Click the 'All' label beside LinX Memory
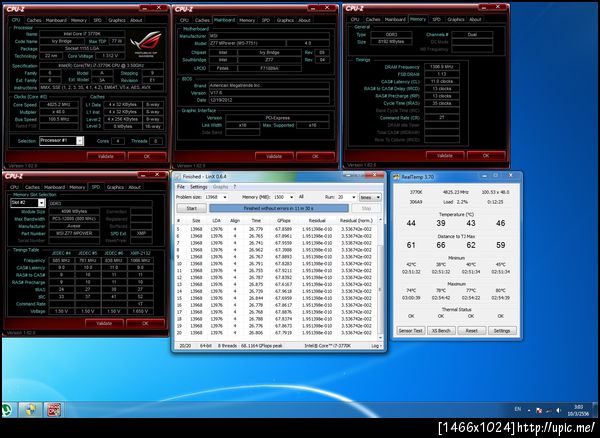Screen dimensions: 600x438 (301, 197)
